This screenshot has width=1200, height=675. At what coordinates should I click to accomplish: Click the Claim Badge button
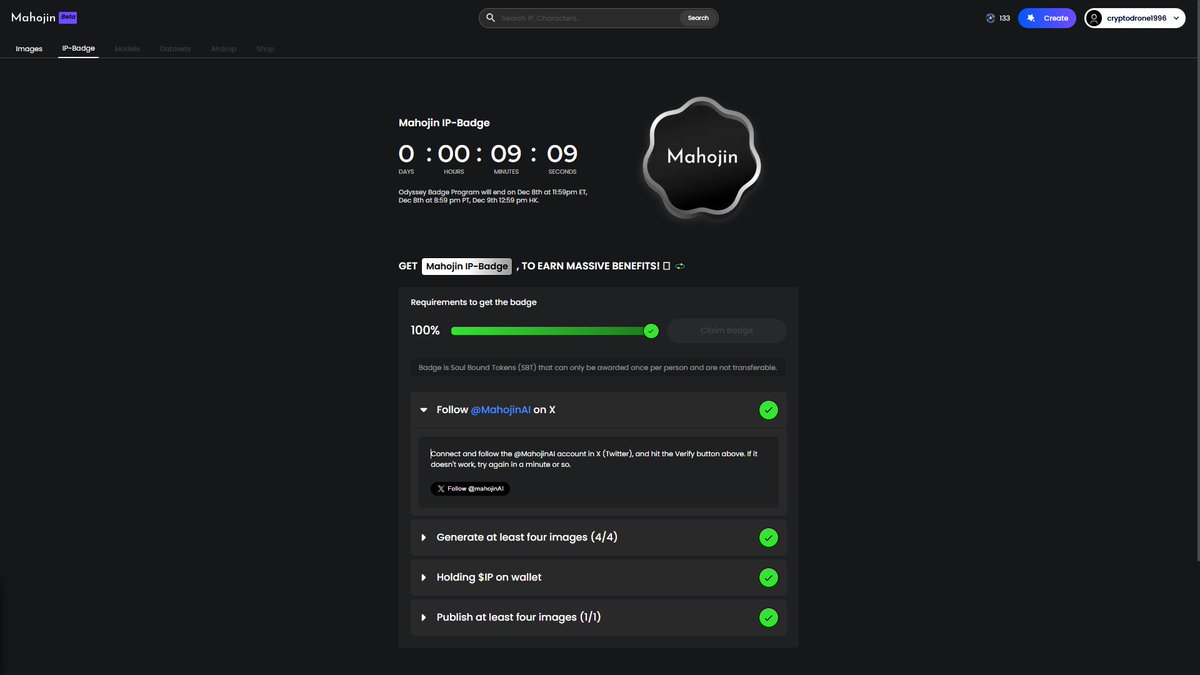pyautogui.click(x=727, y=331)
